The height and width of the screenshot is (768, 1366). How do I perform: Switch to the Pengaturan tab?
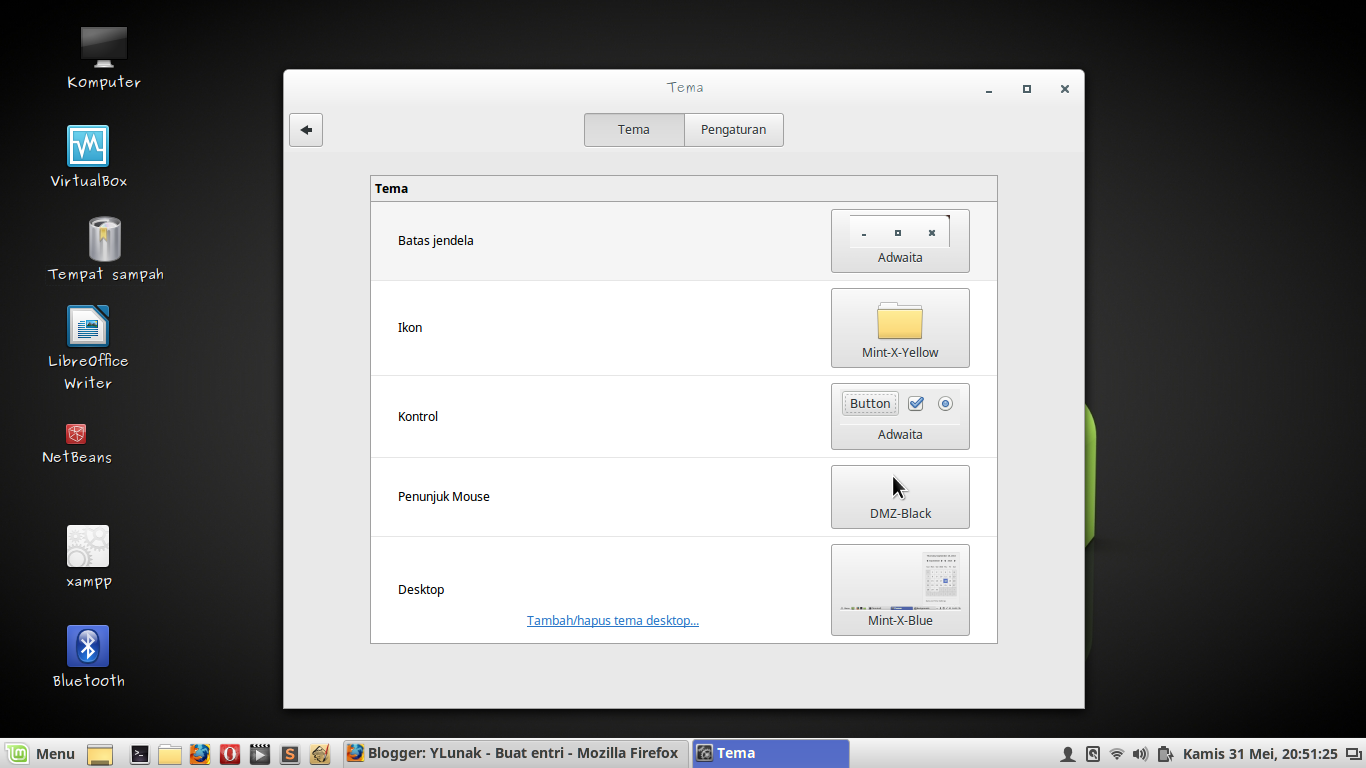(733, 129)
